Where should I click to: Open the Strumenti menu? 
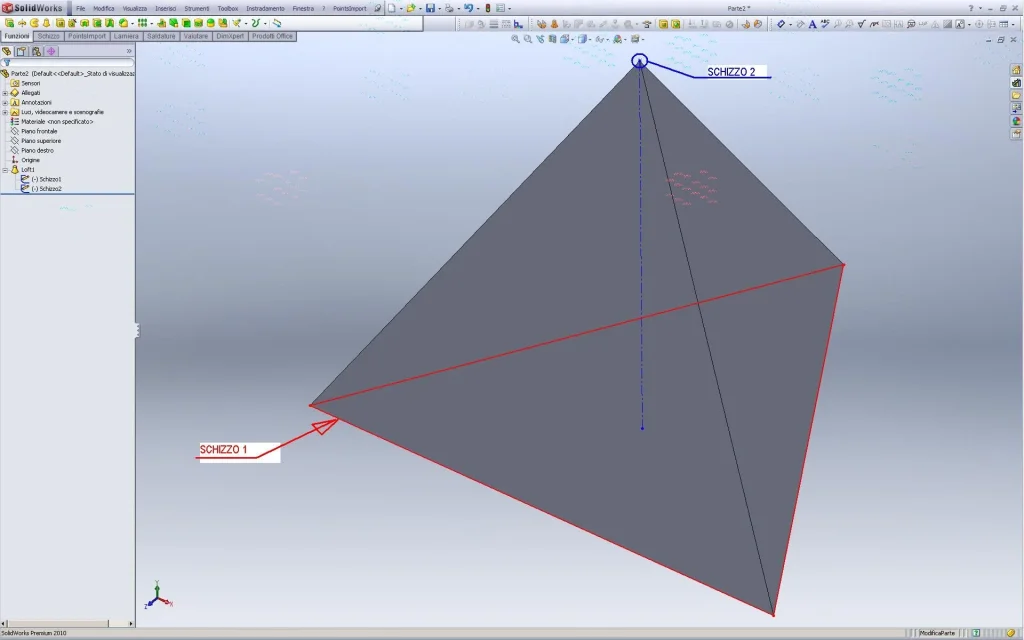pos(197,8)
